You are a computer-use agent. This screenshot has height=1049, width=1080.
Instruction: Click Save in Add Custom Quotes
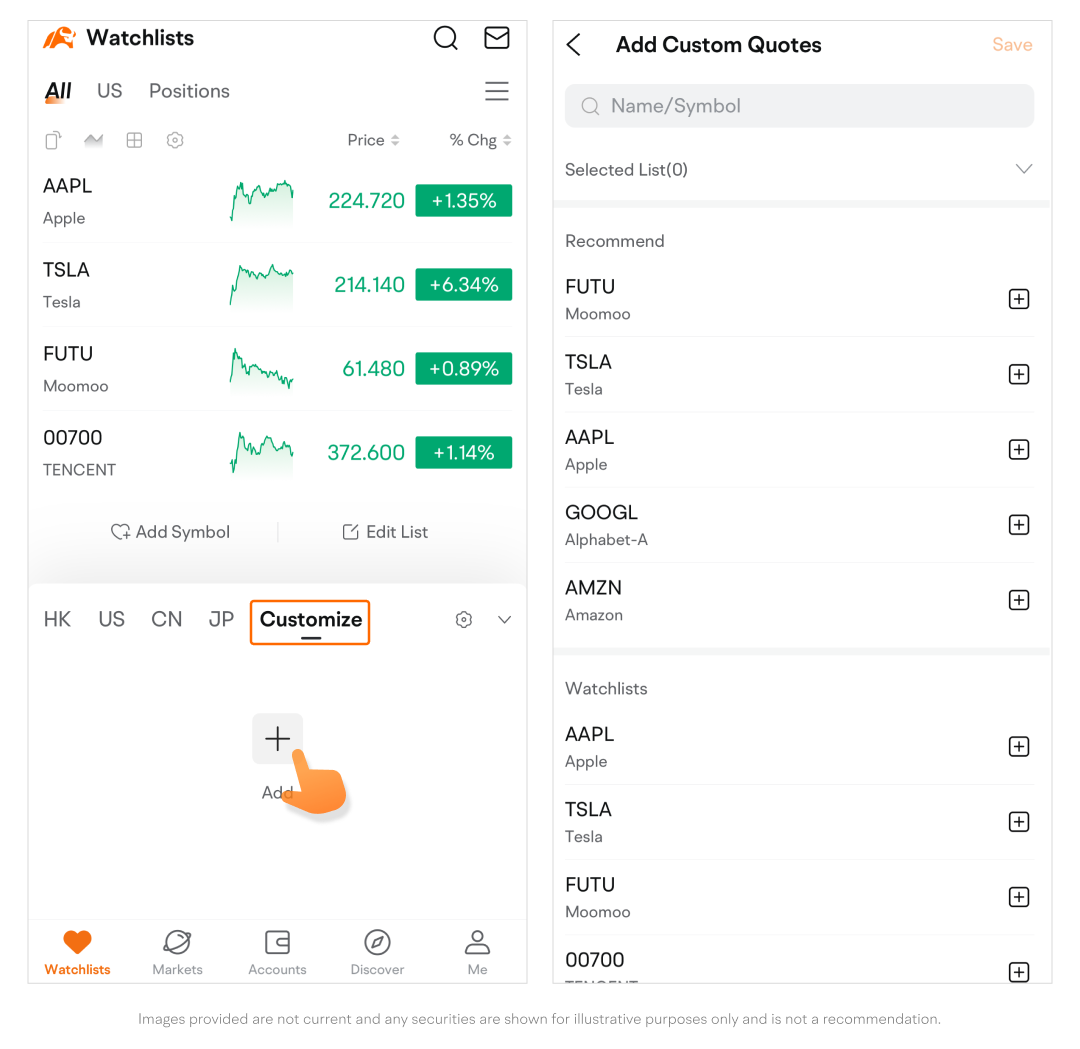pyautogui.click(x=1012, y=45)
